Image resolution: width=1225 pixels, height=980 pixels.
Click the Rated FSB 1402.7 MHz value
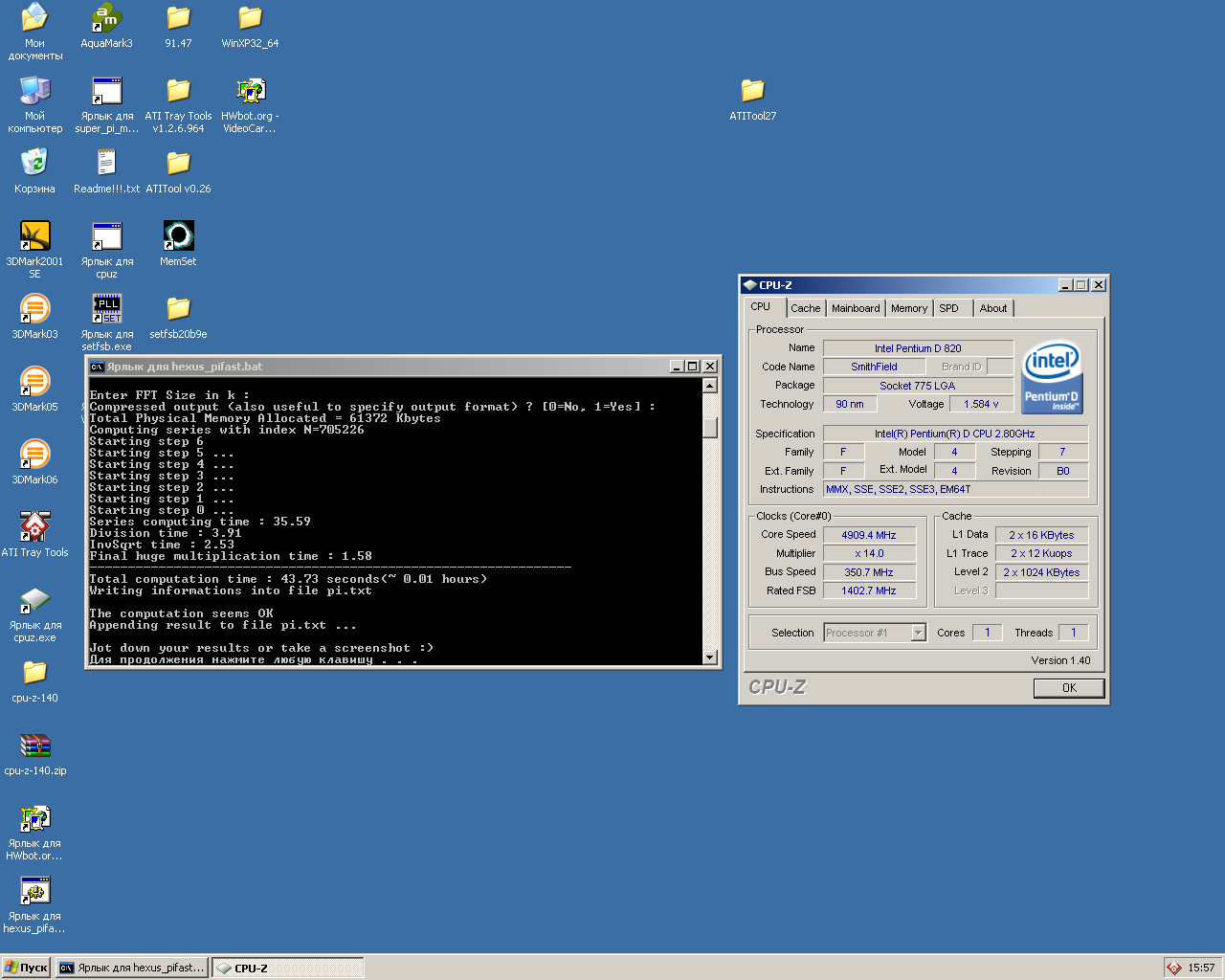[x=869, y=590]
